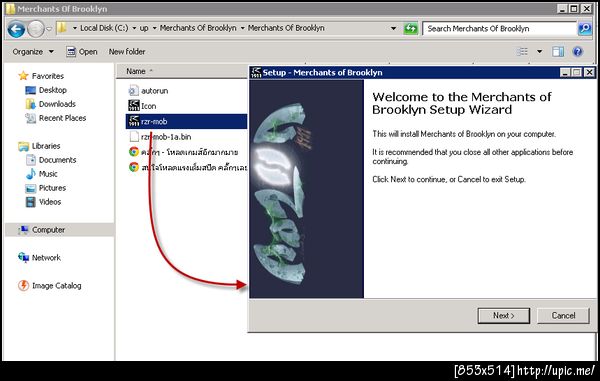
Task: Select the 'up' folder in address path
Action: pos(144,28)
